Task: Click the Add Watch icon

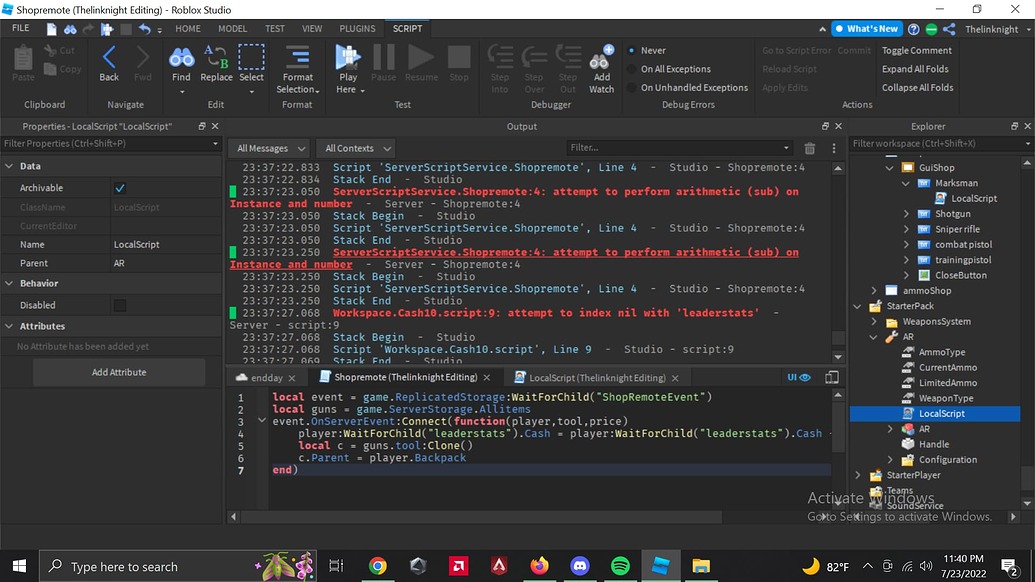Action: [x=601, y=58]
